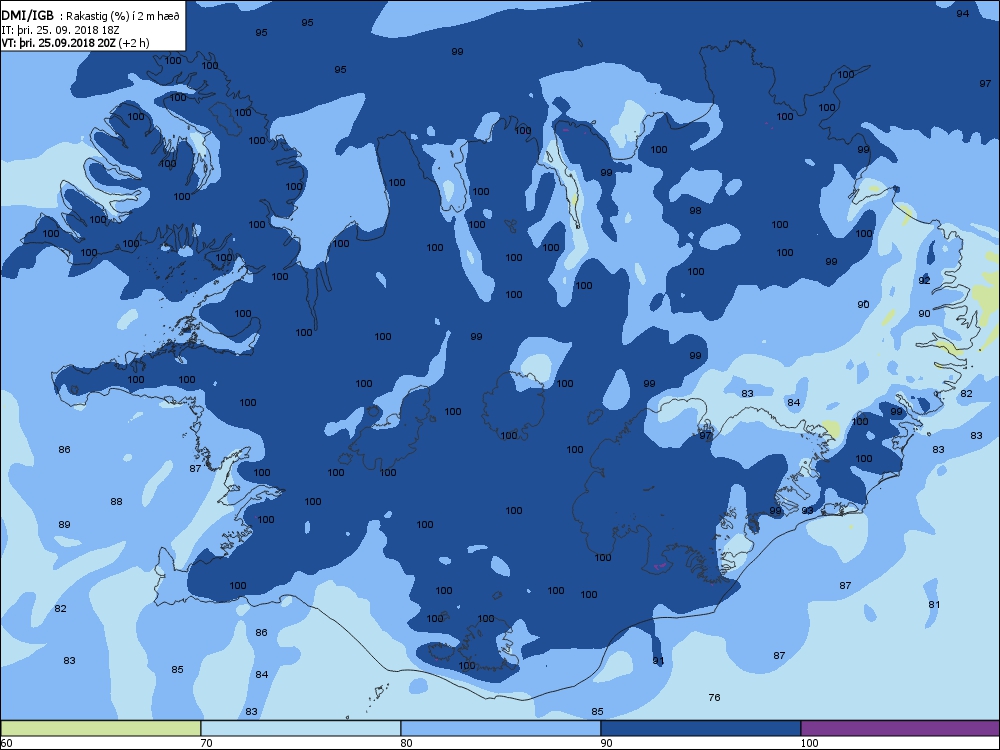Click the legend scale label "80"

[x=406, y=743]
